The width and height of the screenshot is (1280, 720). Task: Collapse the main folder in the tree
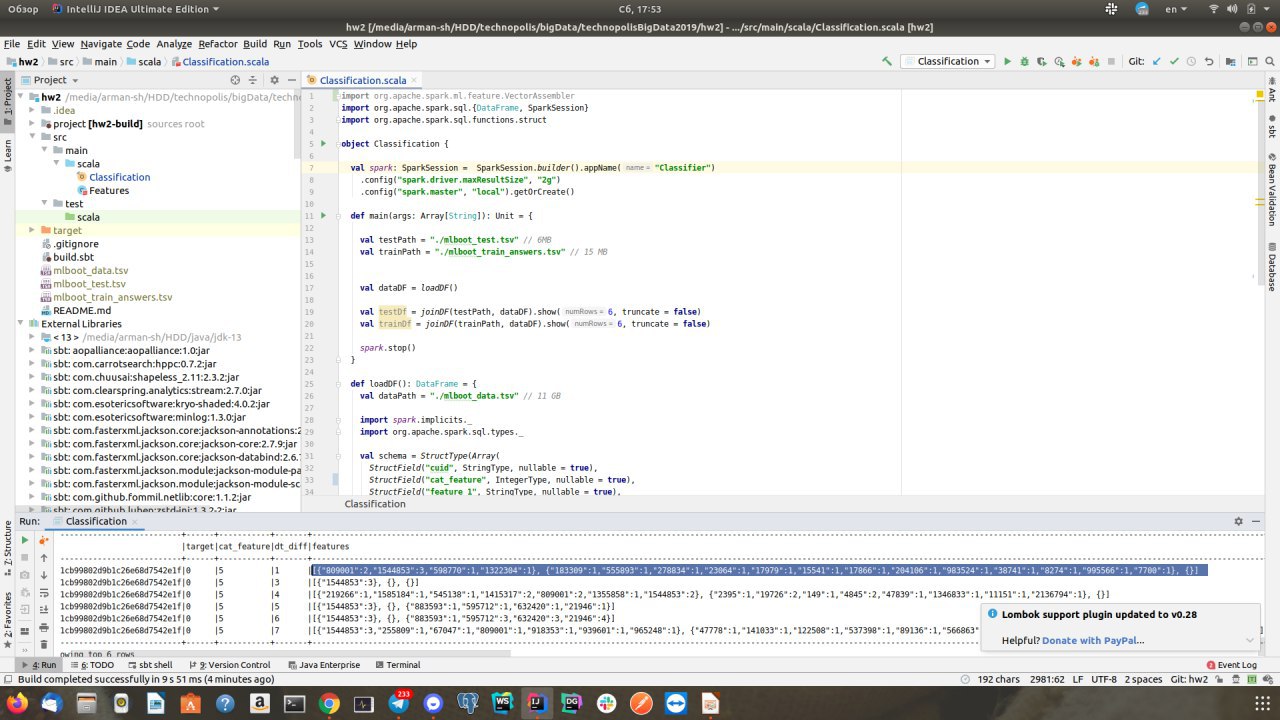46,151
